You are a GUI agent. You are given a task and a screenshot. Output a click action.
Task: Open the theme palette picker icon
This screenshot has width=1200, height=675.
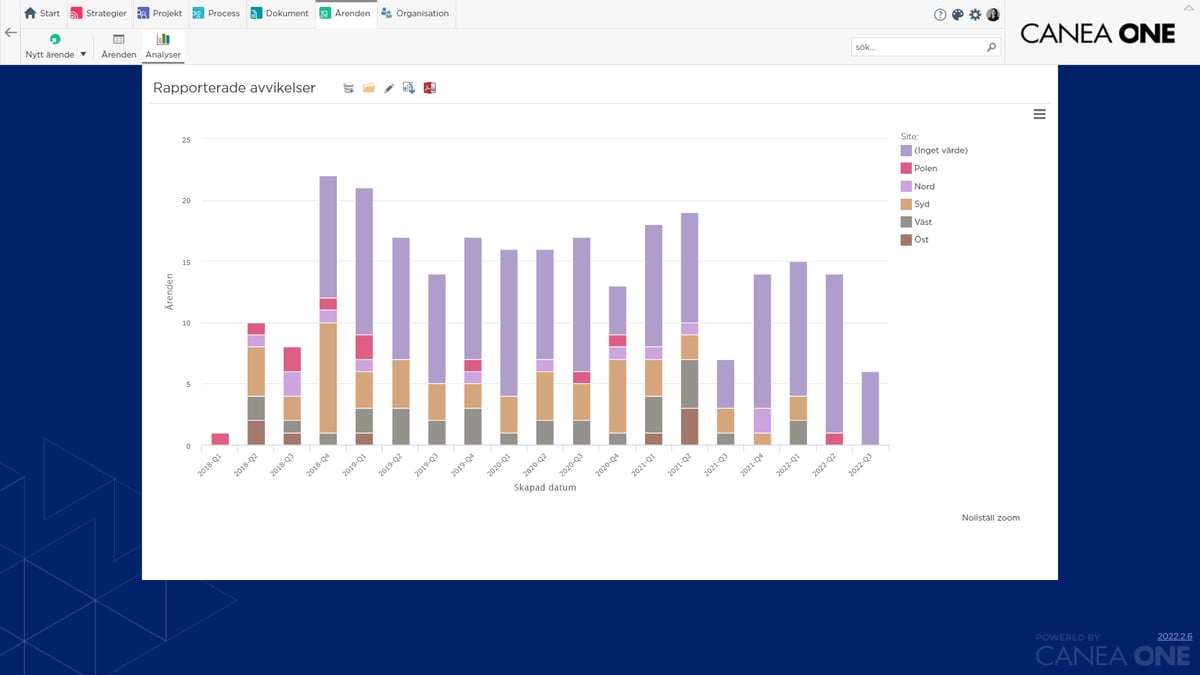pyautogui.click(x=956, y=13)
